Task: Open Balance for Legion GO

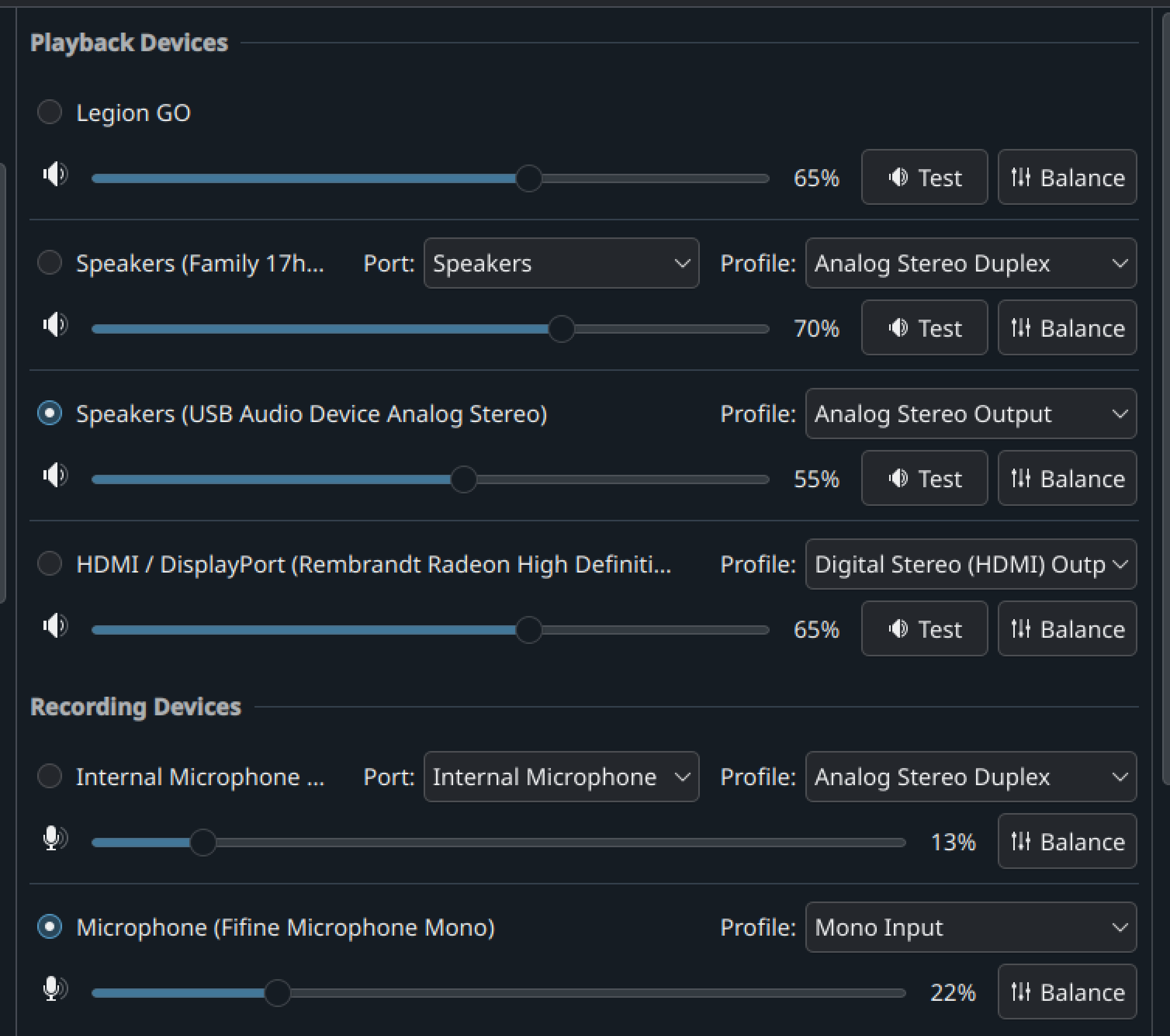Action: tap(1067, 177)
